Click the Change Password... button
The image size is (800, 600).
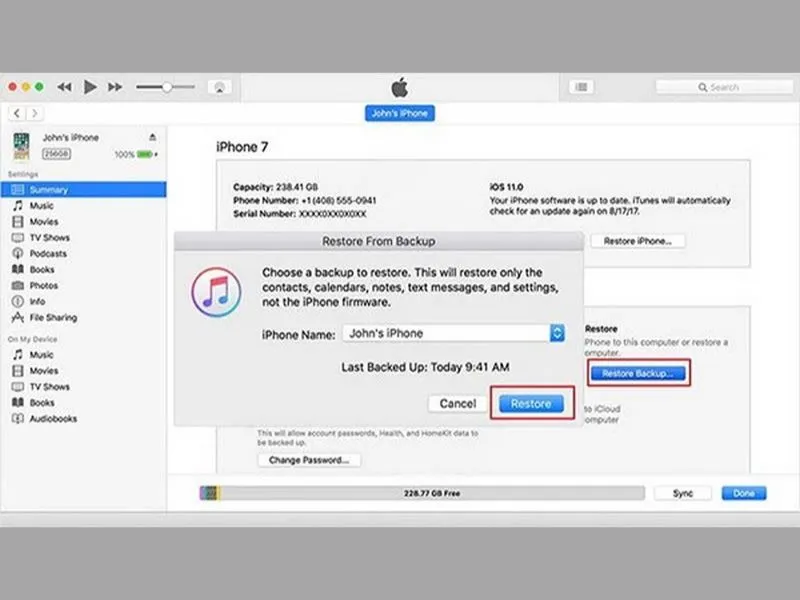coord(309,460)
